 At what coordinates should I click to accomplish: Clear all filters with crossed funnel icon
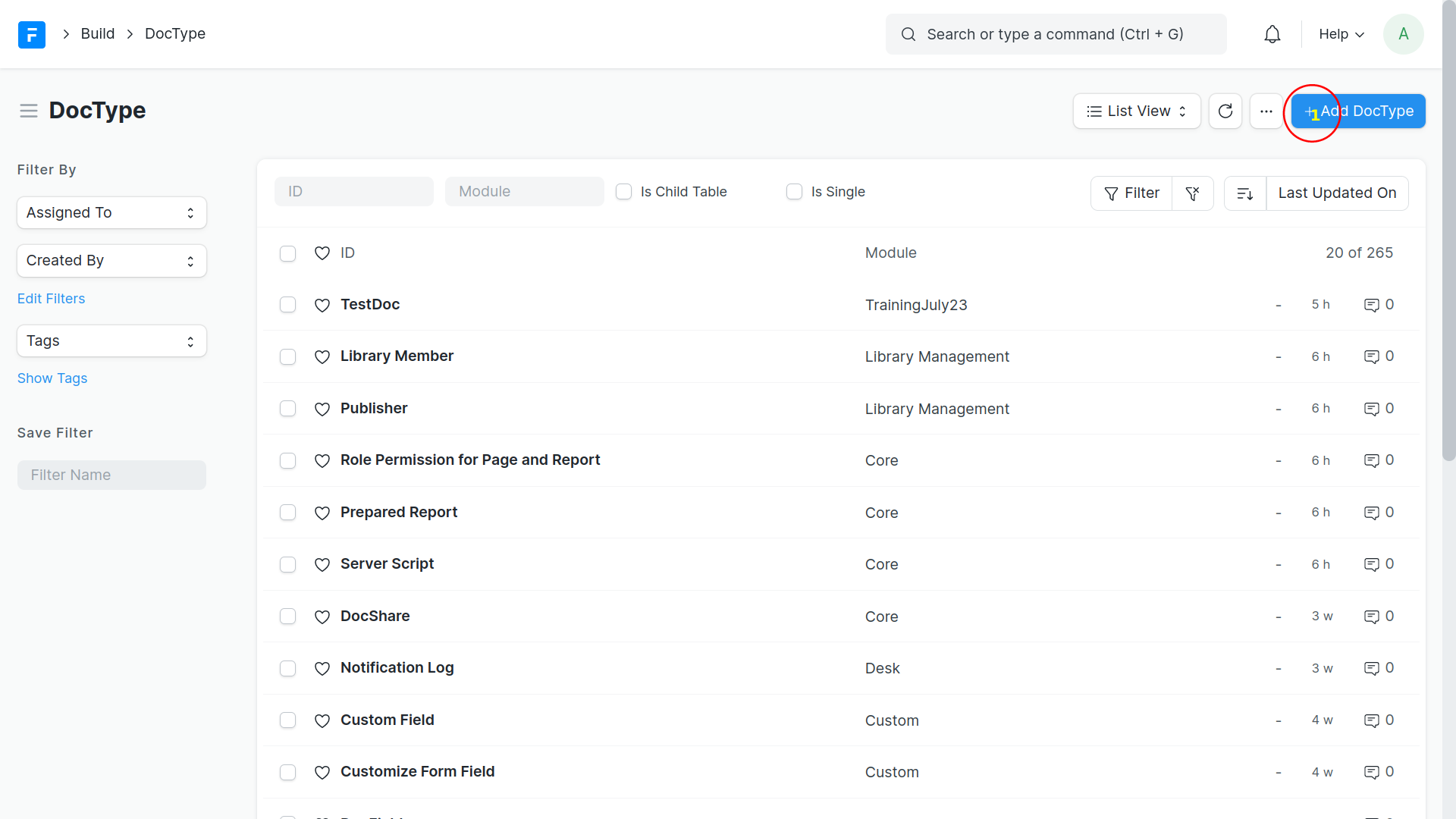1192,193
